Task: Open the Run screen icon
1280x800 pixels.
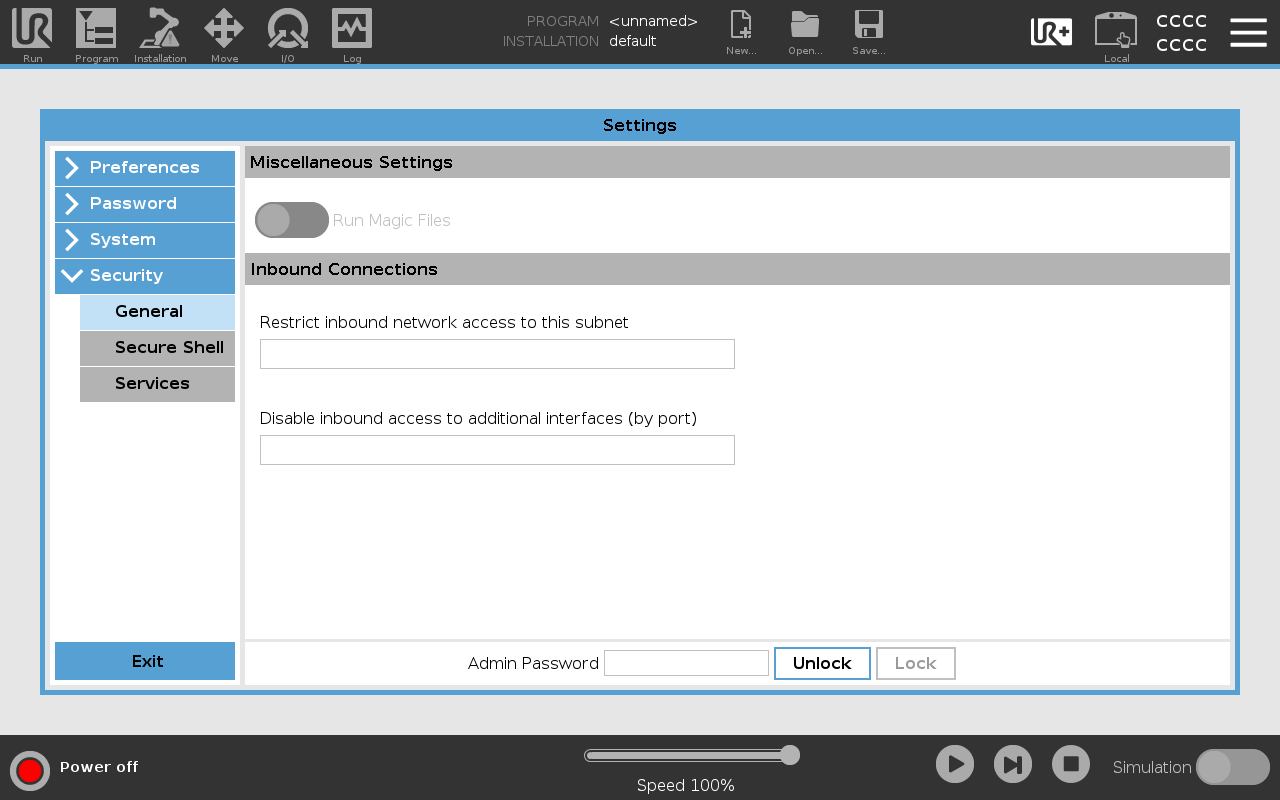Action: click(32, 30)
